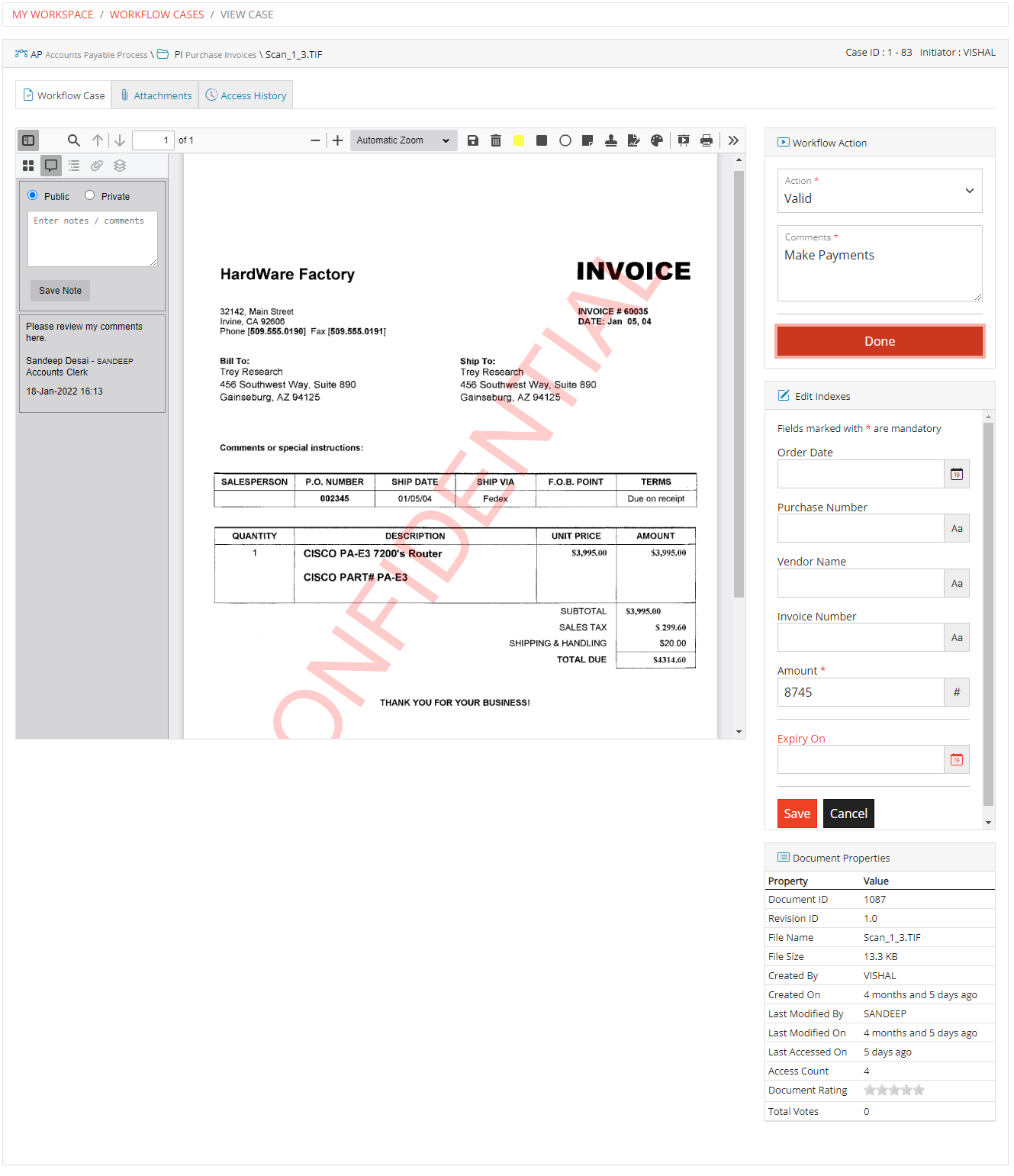This screenshot has width=1014, height=1176.
Task: Select the signature annotation tool
Action: click(633, 140)
